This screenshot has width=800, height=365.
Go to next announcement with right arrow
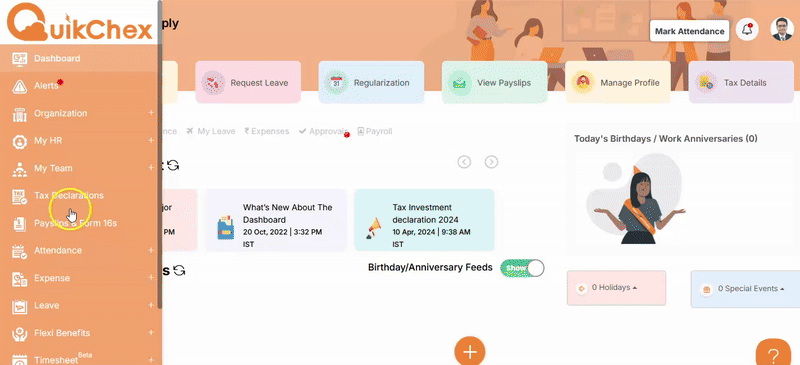click(x=491, y=162)
